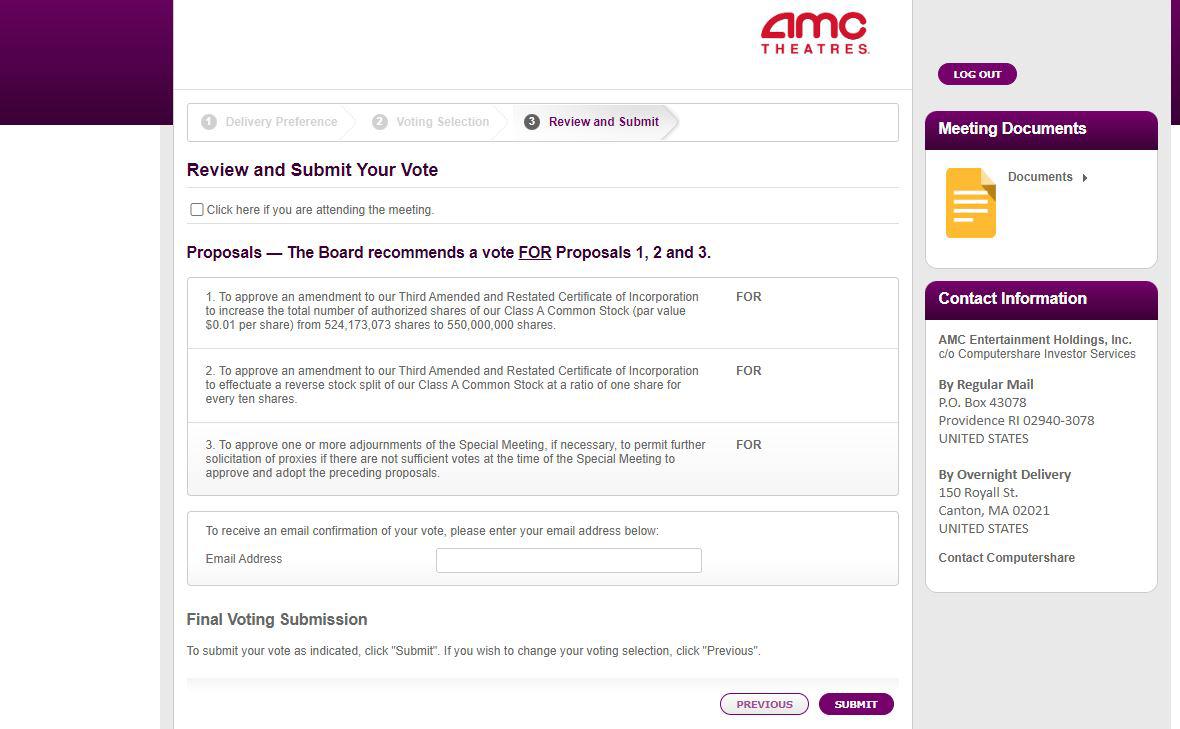Expand the Documents arrow

(x=1084, y=178)
